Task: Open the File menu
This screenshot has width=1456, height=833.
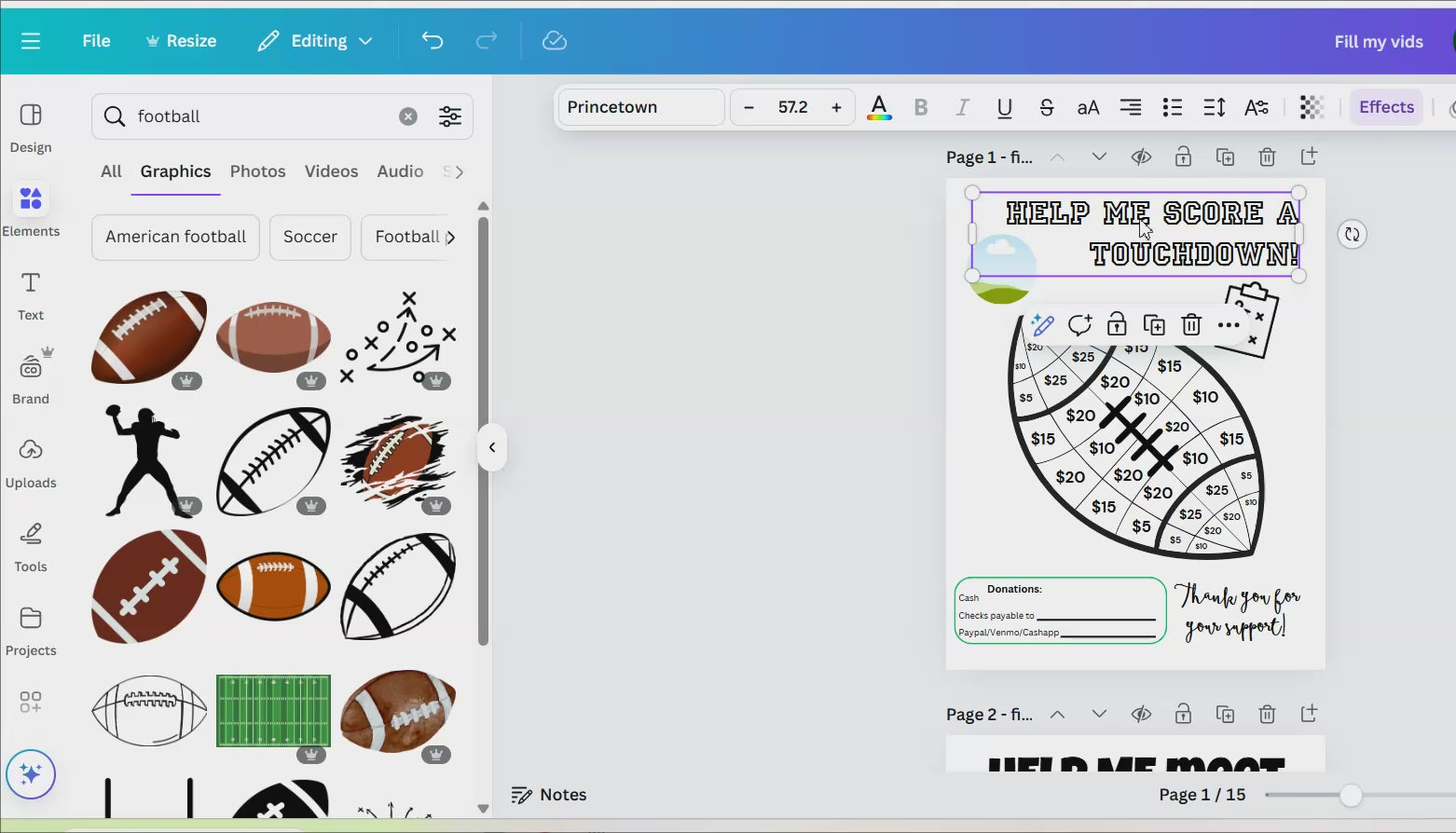Action: pyautogui.click(x=96, y=41)
